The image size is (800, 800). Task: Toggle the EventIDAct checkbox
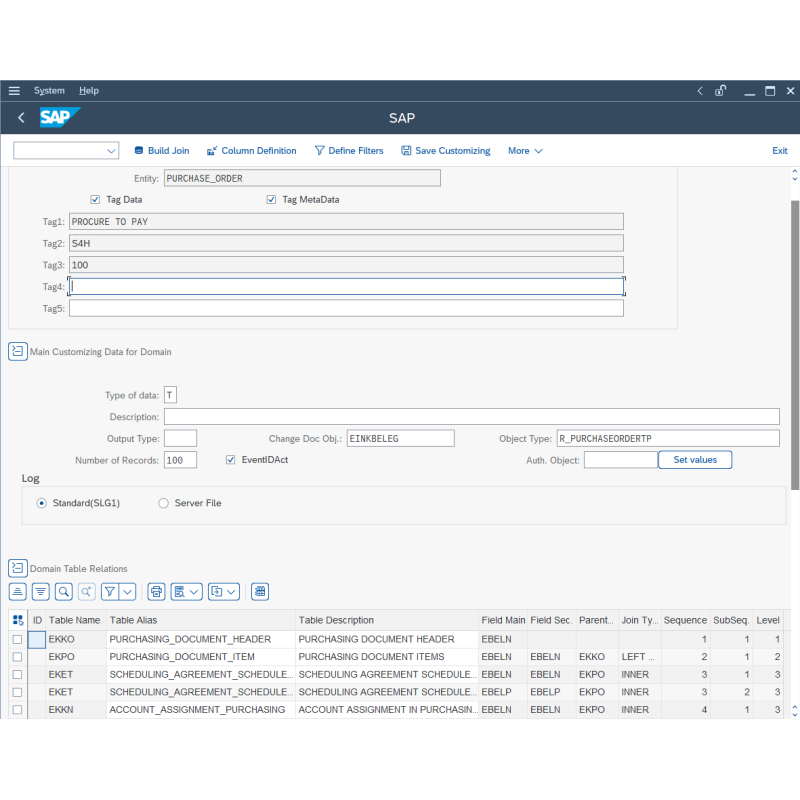tap(231, 460)
